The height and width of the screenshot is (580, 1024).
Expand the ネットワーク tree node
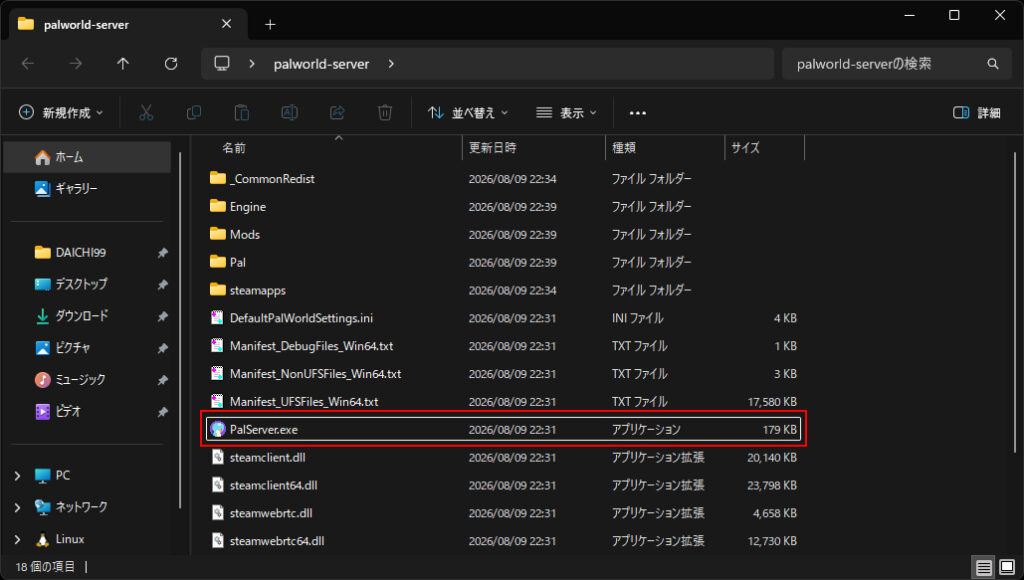pyautogui.click(x=18, y=508)
